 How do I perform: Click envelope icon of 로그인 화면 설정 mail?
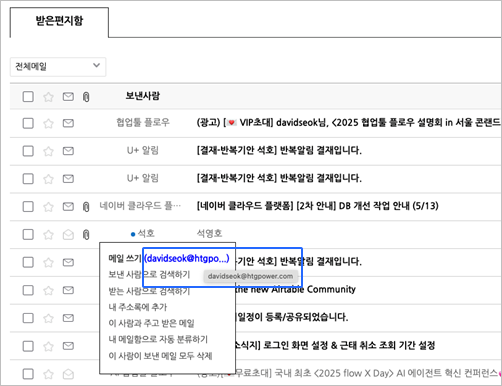[68, 346]
